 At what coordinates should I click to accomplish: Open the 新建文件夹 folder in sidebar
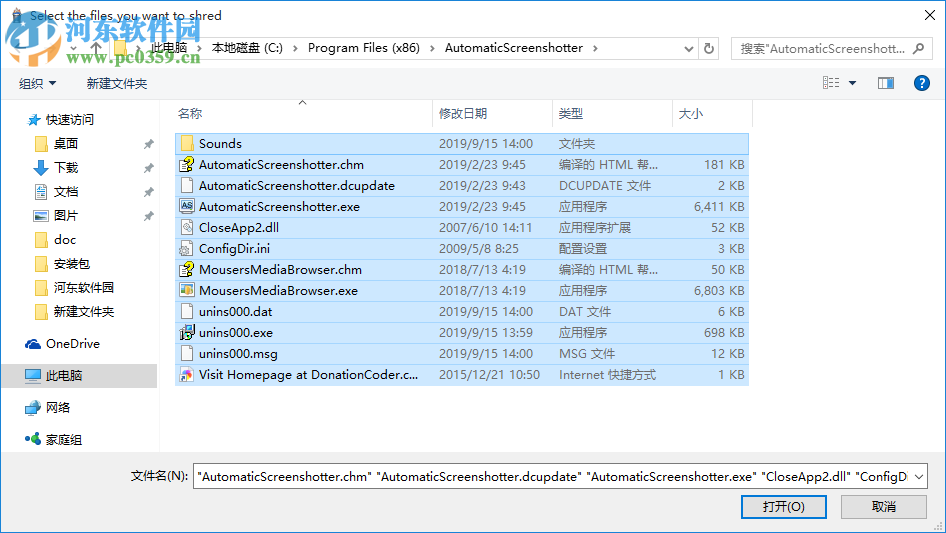(x=84, y=311)
